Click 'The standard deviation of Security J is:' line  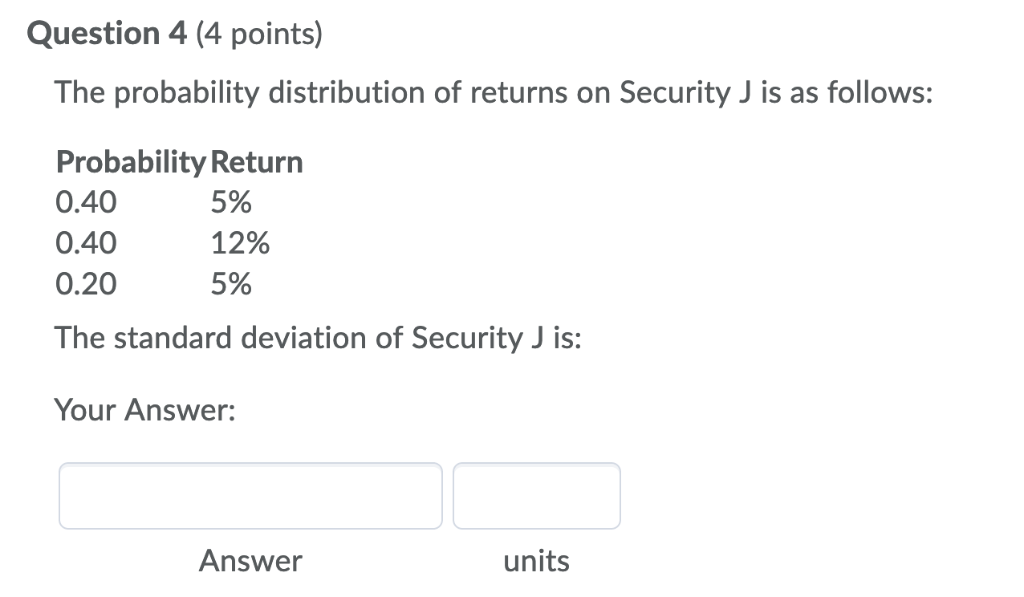tap(318, 338)
